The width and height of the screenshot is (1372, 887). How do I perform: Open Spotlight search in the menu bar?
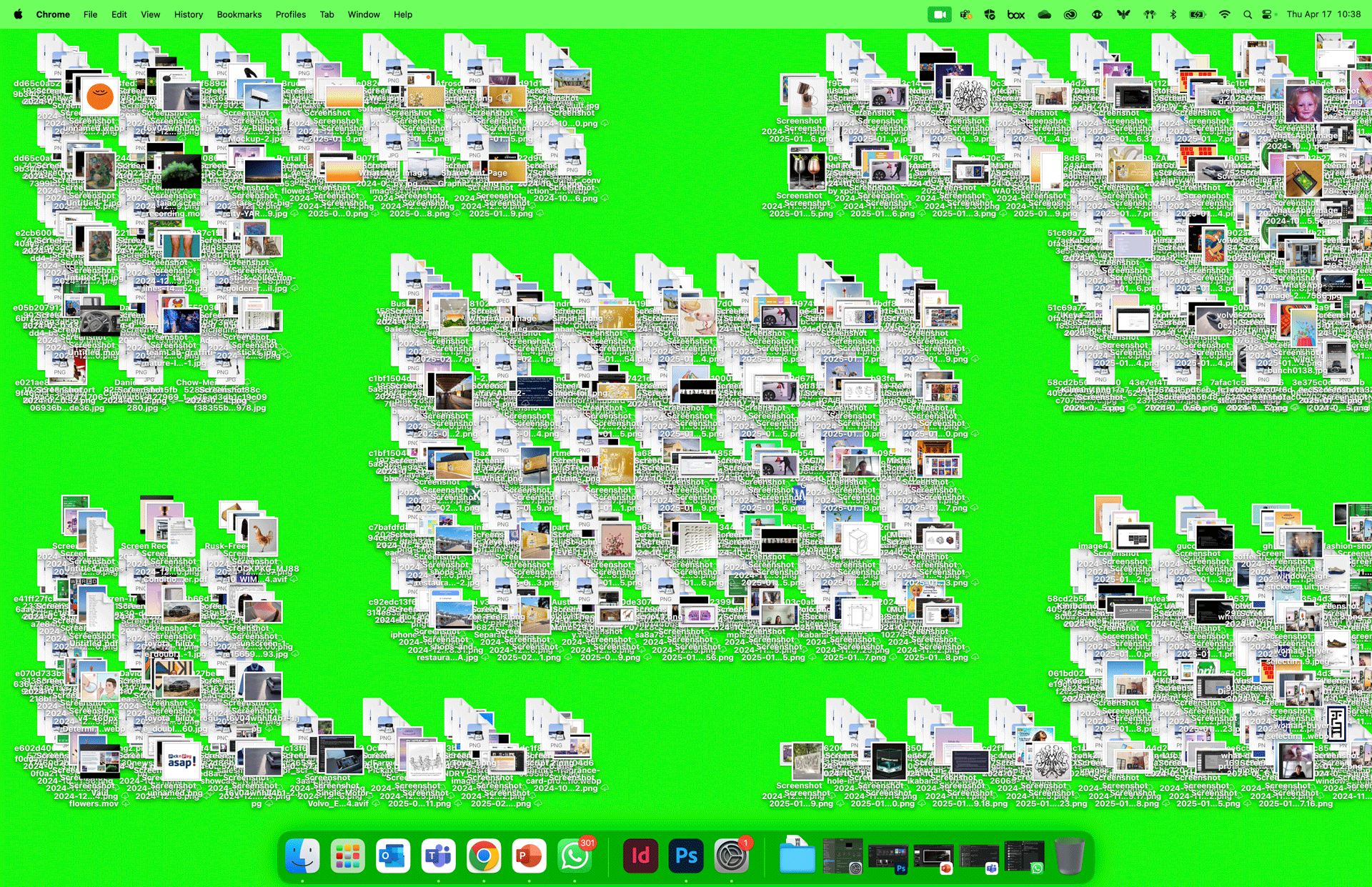point(1247,14)
